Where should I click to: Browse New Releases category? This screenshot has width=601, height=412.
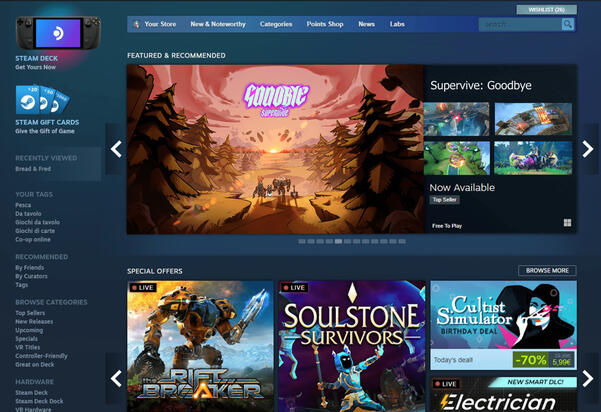coord(34,322)
